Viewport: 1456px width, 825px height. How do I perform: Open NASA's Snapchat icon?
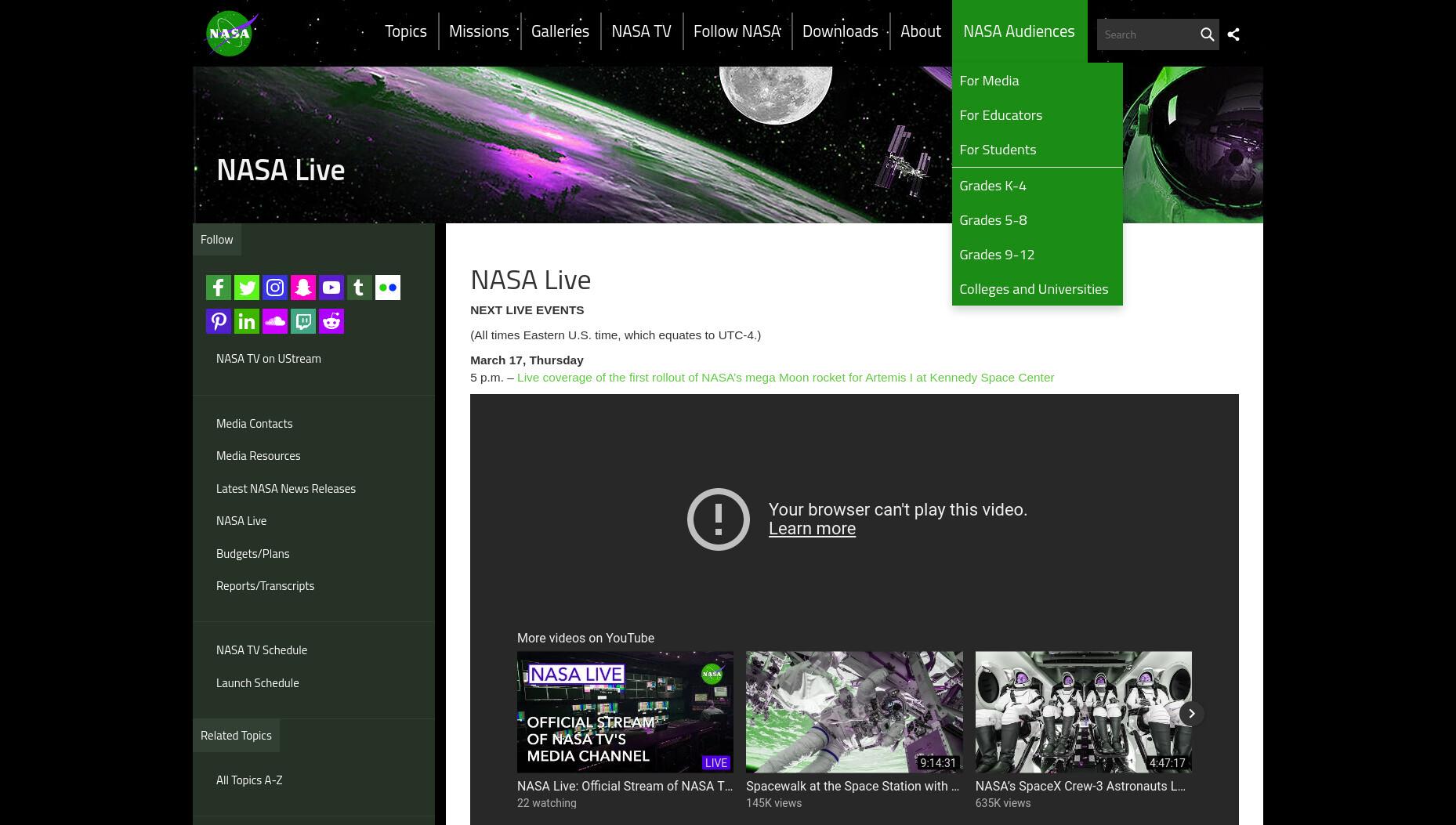(303, 288)
